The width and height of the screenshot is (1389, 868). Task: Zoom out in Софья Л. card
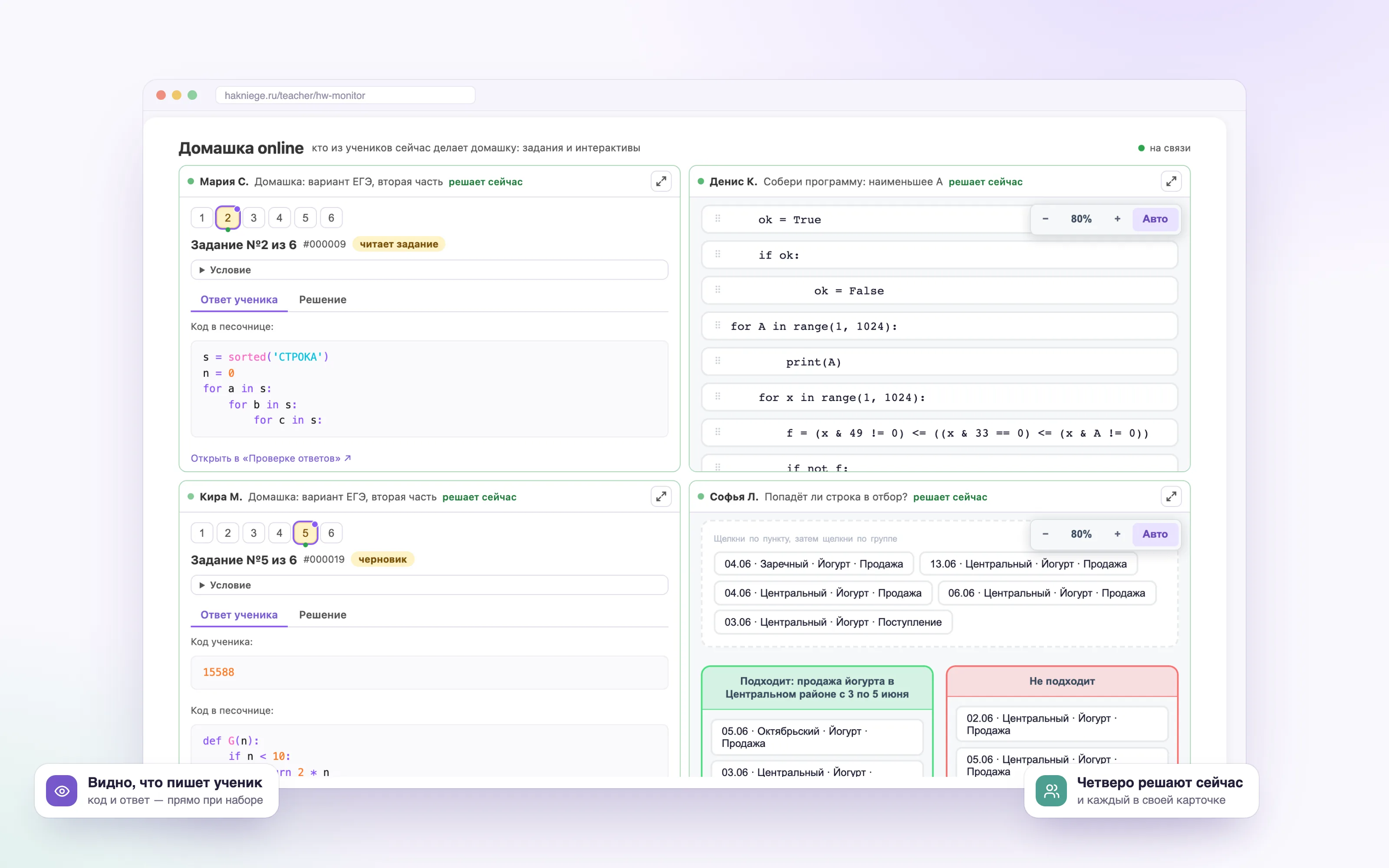coord(1045,534)
